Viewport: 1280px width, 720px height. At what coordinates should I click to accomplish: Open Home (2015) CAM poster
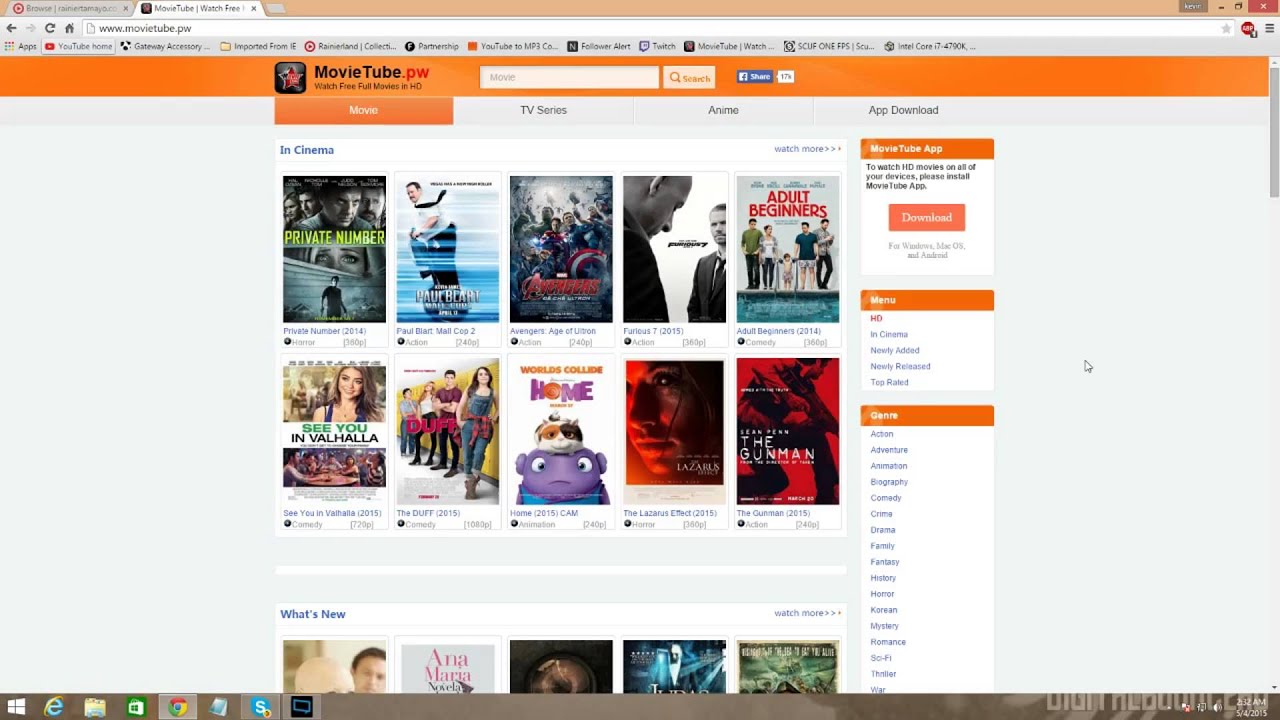[561, 432]
